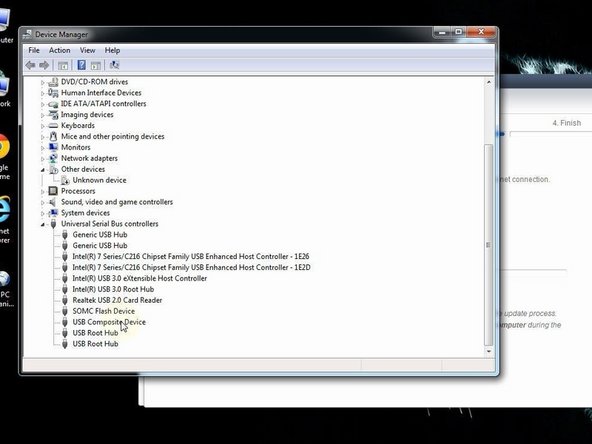Collapse the Other devices node
Screen dimensions: 592x444
point(43,170)
